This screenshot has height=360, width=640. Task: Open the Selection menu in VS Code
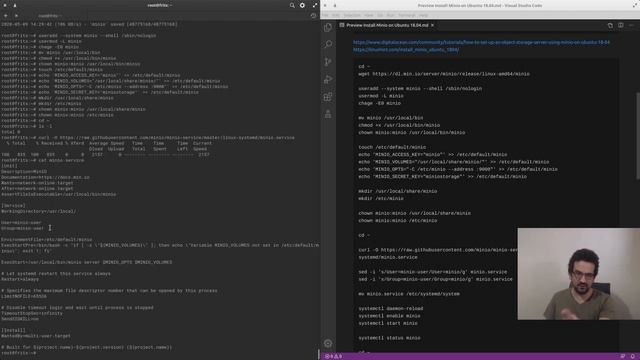coord(352,15)
